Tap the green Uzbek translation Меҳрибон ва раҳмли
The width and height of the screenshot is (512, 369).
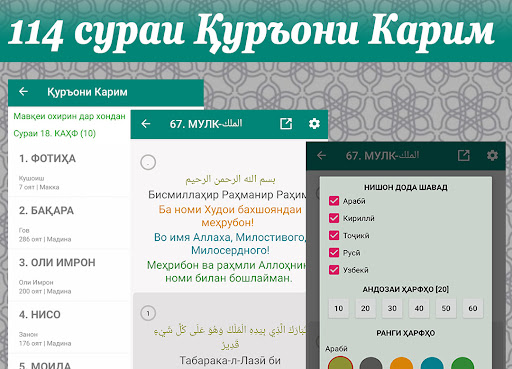click(x=227, y=271)
